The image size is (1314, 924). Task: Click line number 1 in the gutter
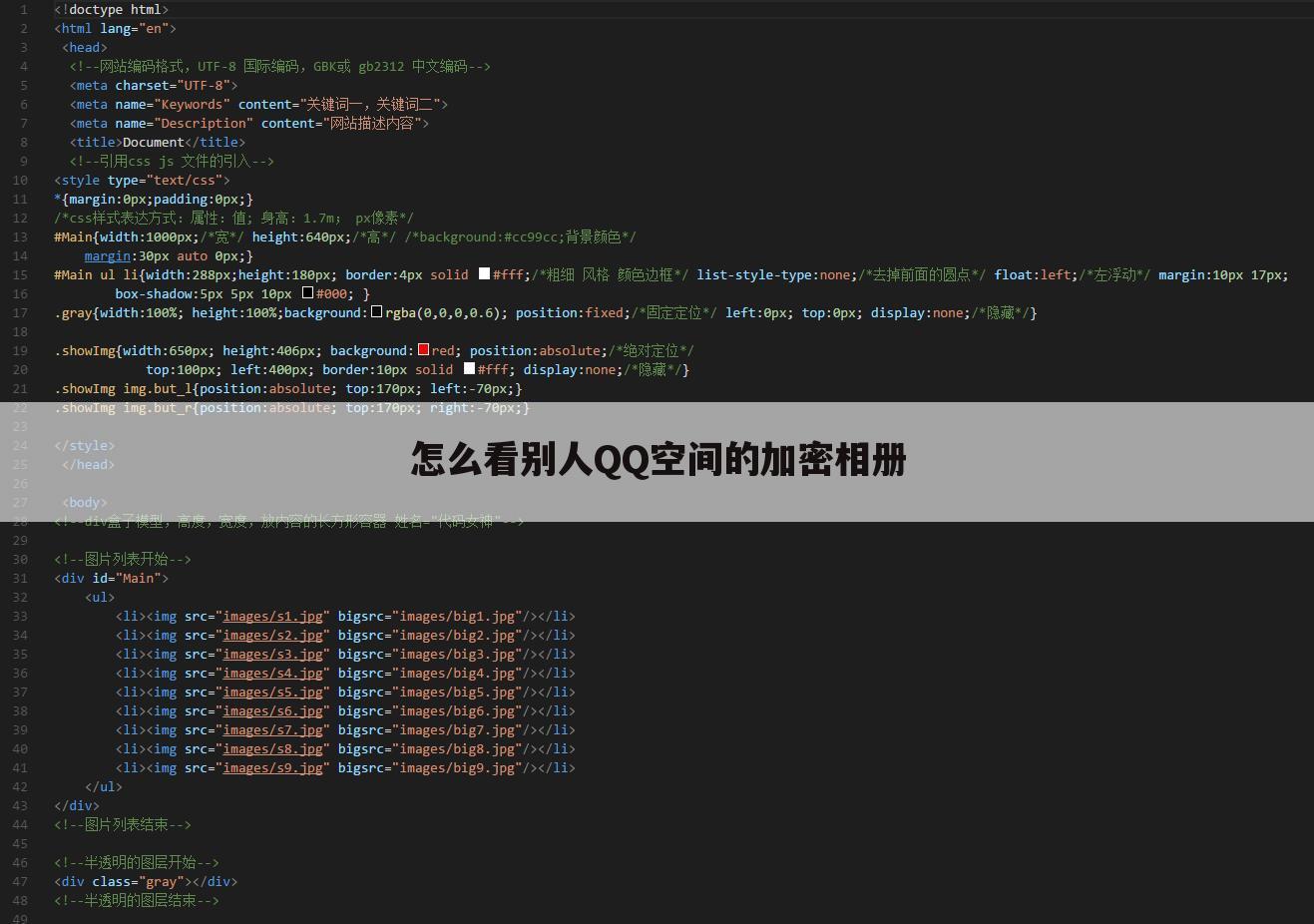pyautogui.click(x=24, y=9)
